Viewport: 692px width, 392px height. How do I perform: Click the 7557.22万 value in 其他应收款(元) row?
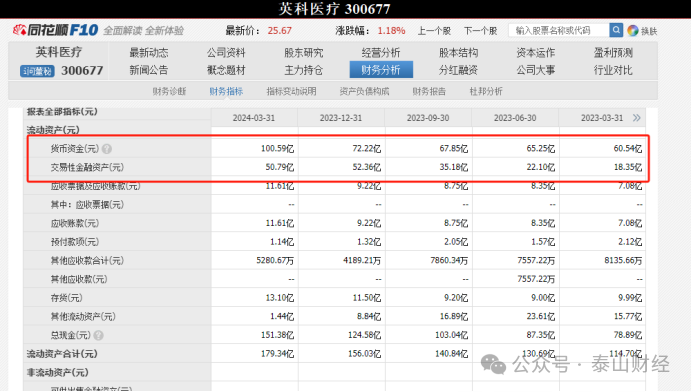pyautogui.click(x=536, y=279)
